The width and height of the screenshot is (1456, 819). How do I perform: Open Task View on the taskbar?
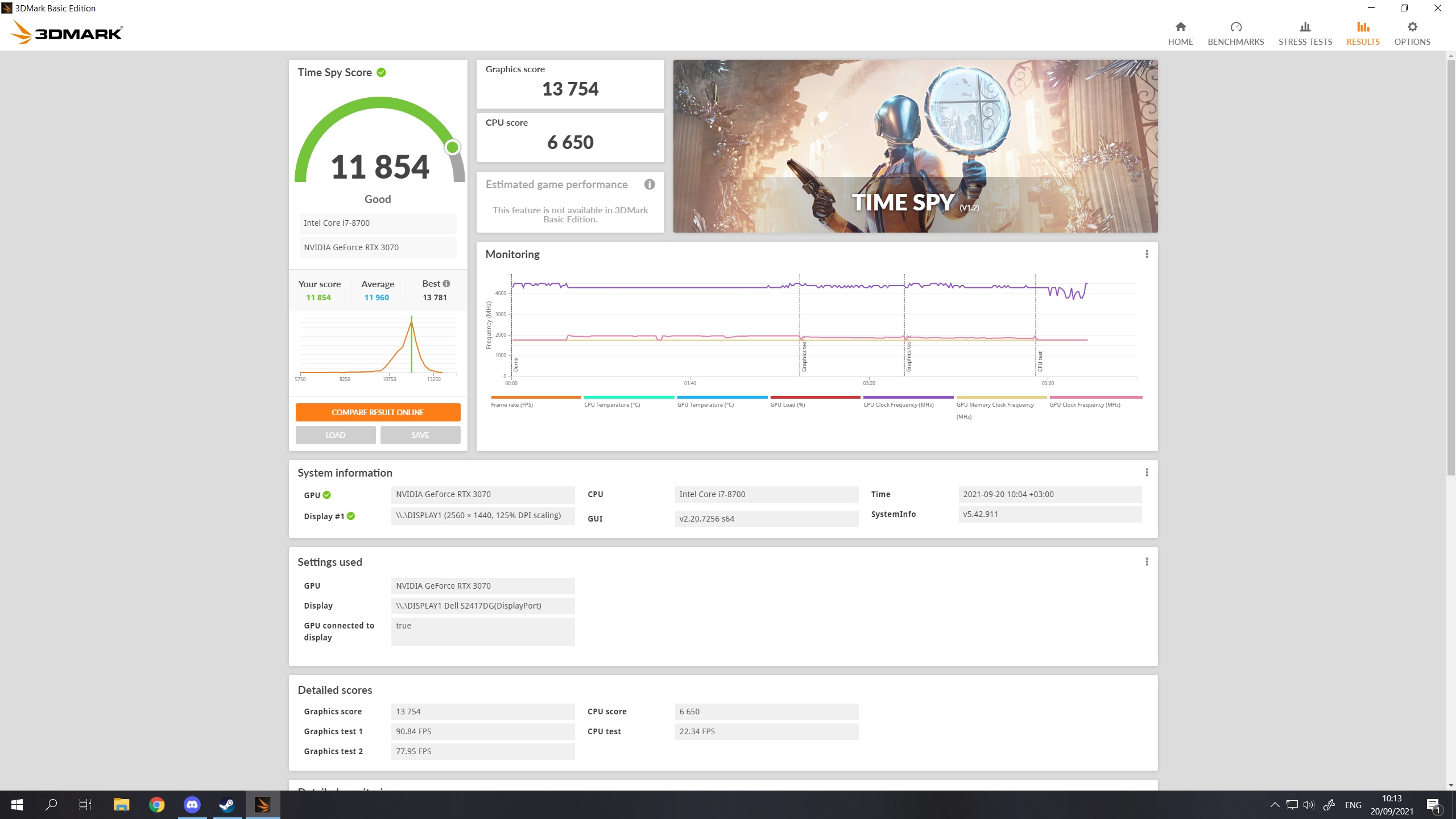[x=85, y=805]
